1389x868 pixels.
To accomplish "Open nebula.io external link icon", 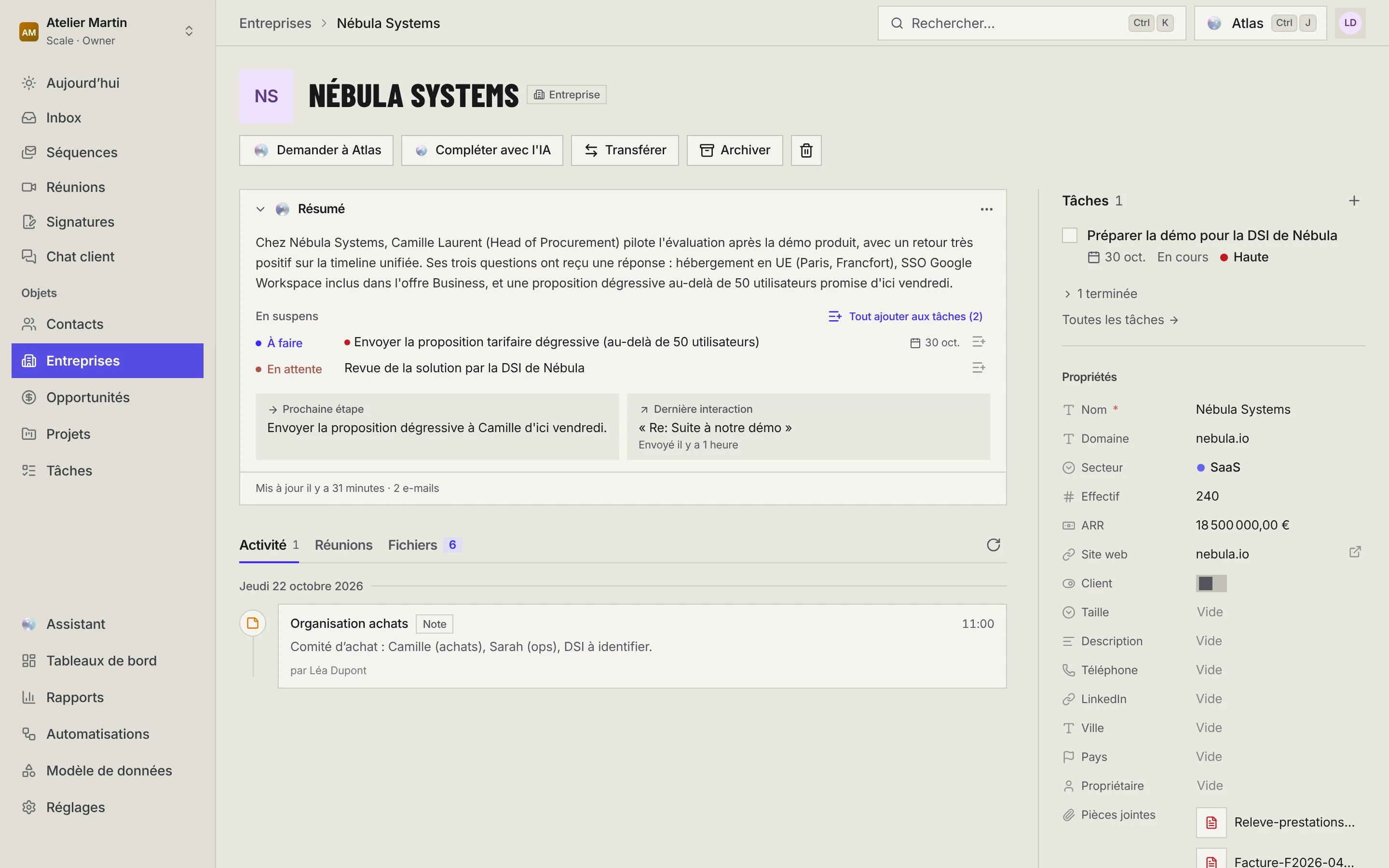I will coord(1355,552).
